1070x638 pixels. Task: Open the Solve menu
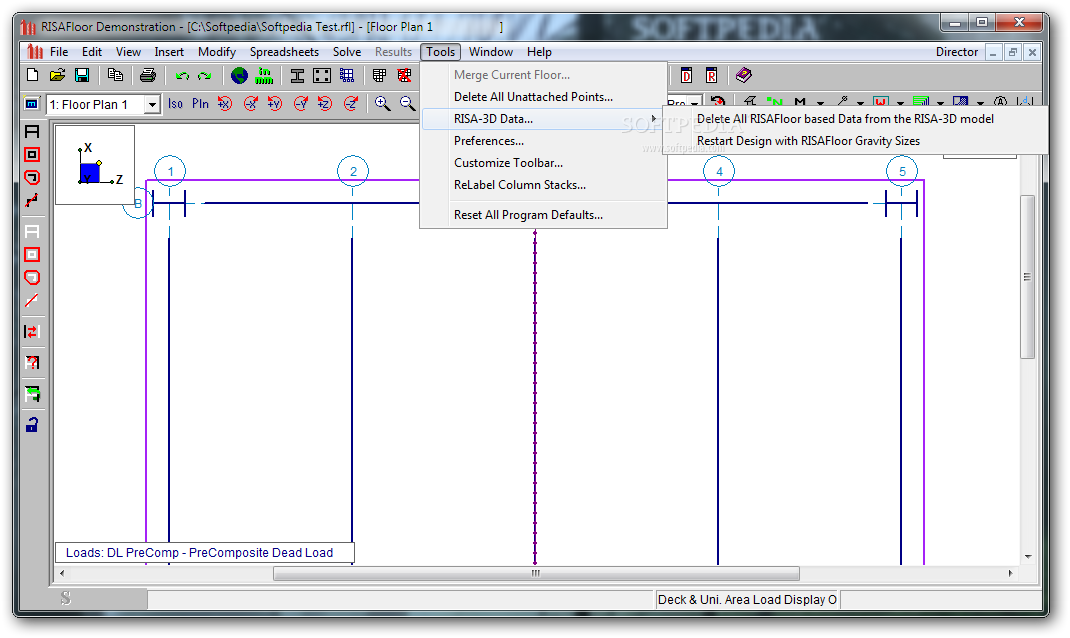347,52
